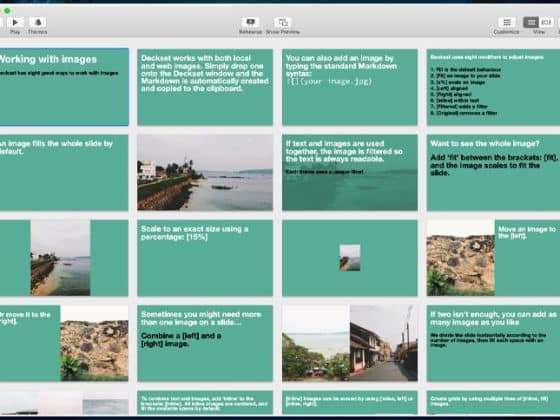Select slide 'Move an image to the [left]'

pyautogui.click(x=493, y=258)
